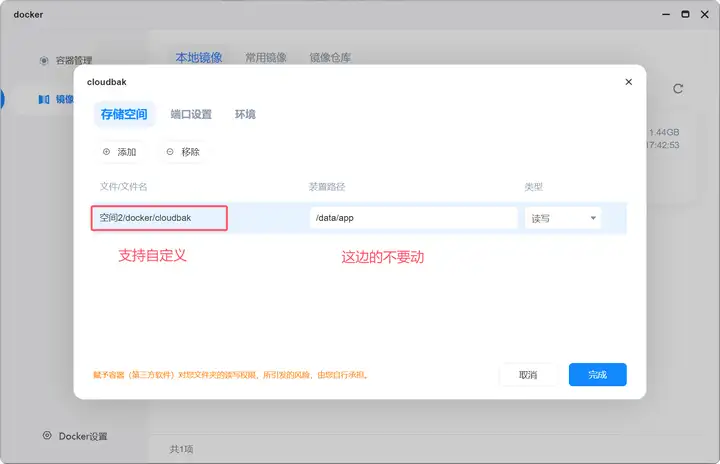This screenshot has width=720, height=464.
Task: Switch to the 镜像仓库 tab
Action: pyautogui.click(x=330, y=57)
